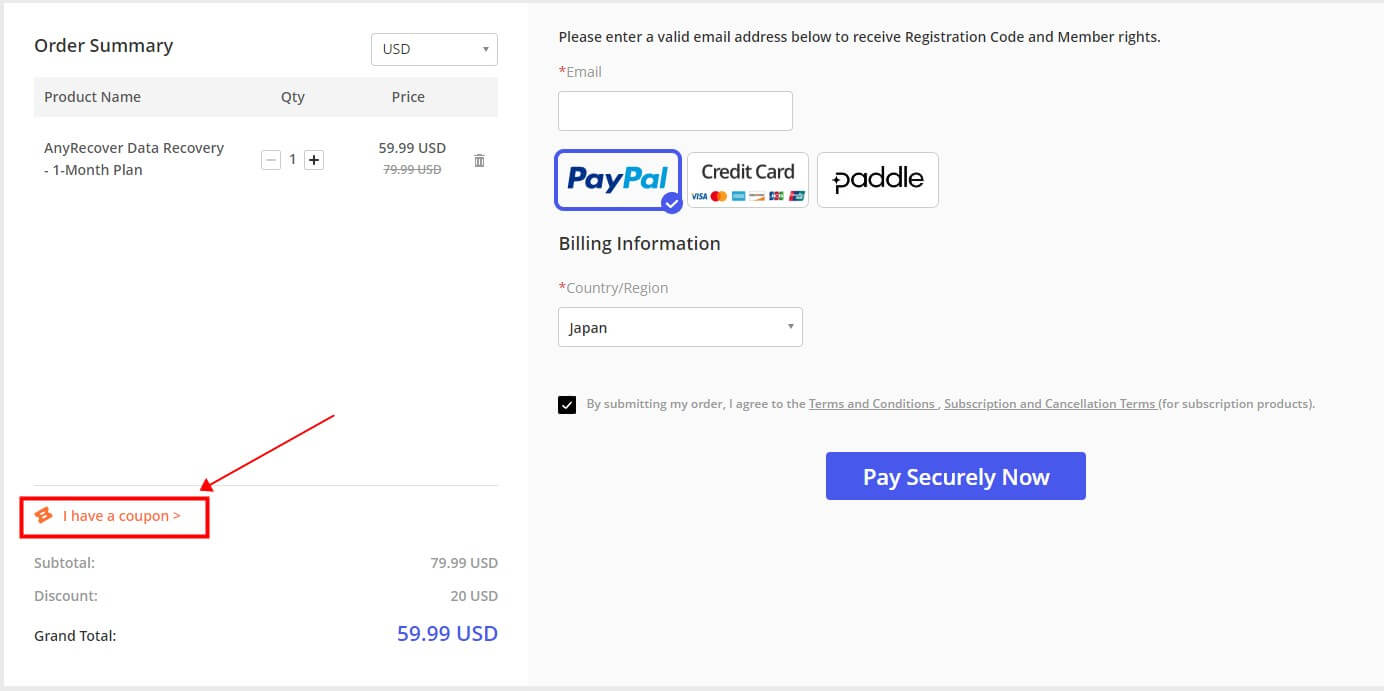Decrease quantity with the minus button

pyautogui.click(x=271, y=160)
